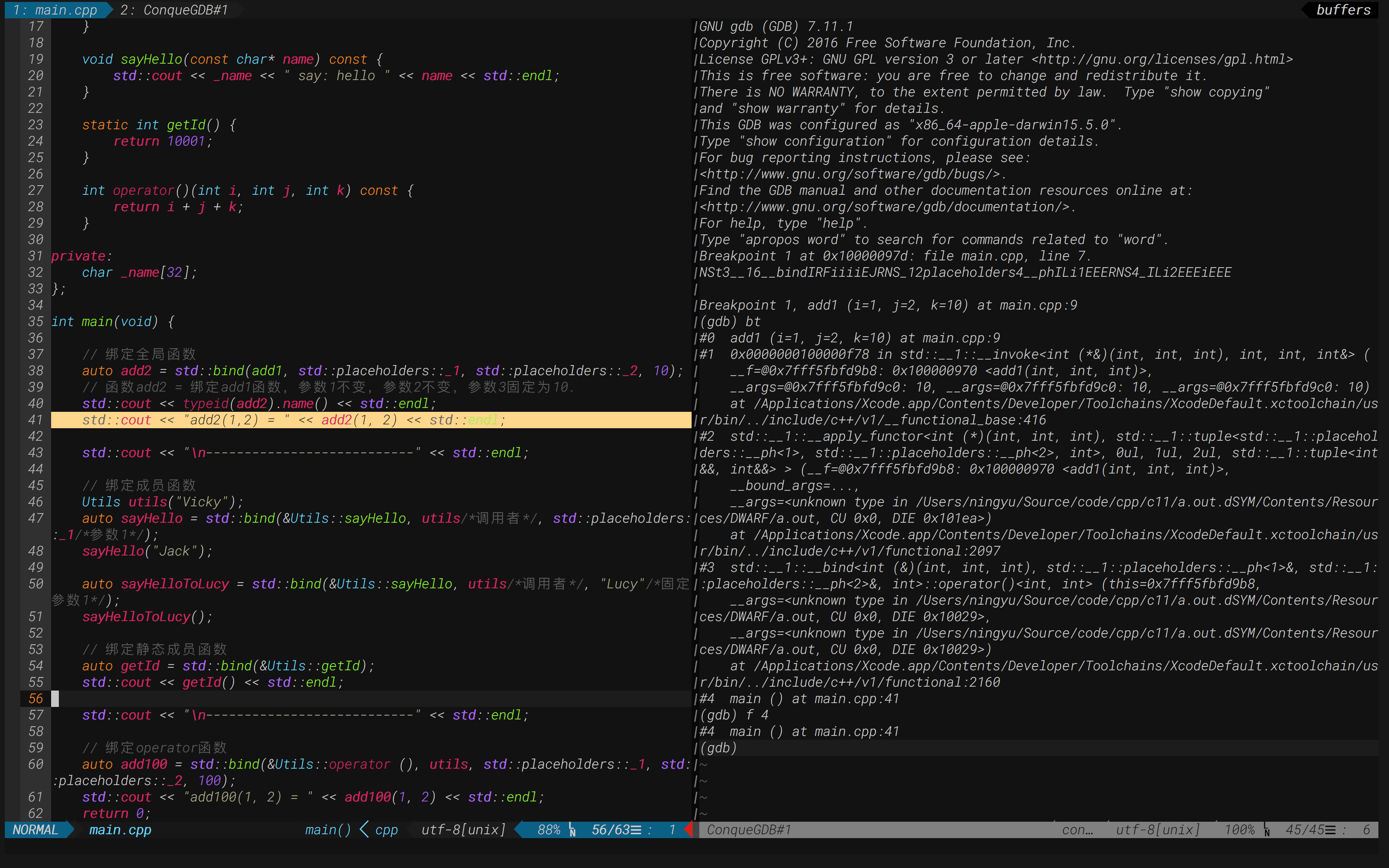Click line number 56 in the gutter
The image size is (1389, 868).
36,699
